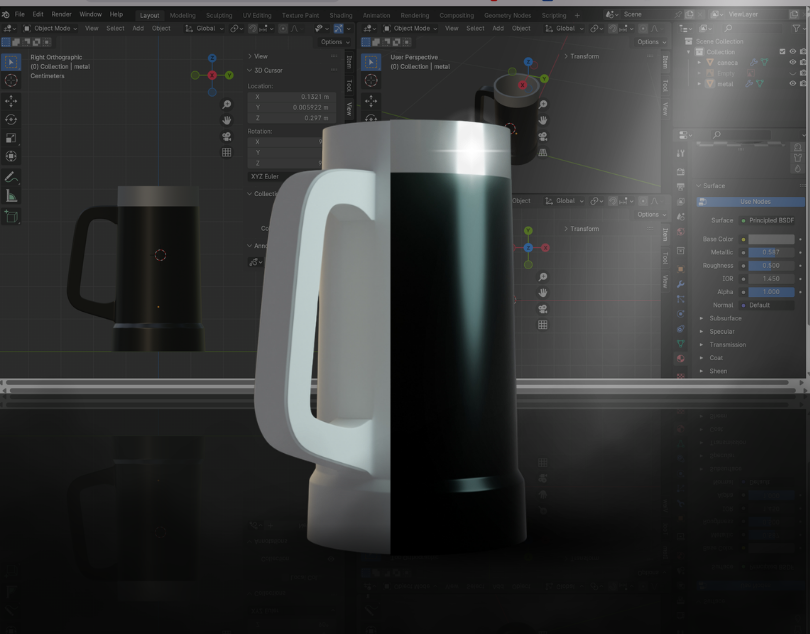Hide the caneca object in outliner
Image resolution: width=810 pixels, height=634 pixels.
coord(792,62)
